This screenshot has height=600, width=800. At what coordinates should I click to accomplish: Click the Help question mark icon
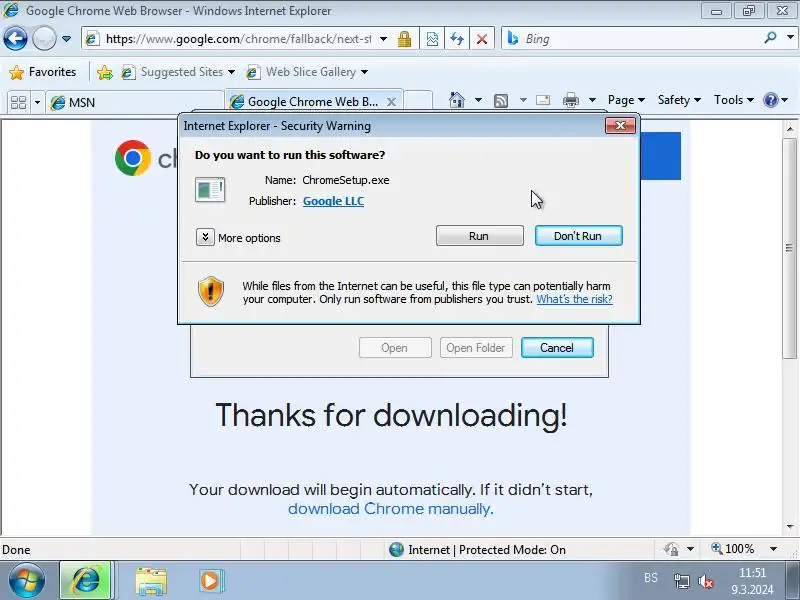(x=770, y=100)
